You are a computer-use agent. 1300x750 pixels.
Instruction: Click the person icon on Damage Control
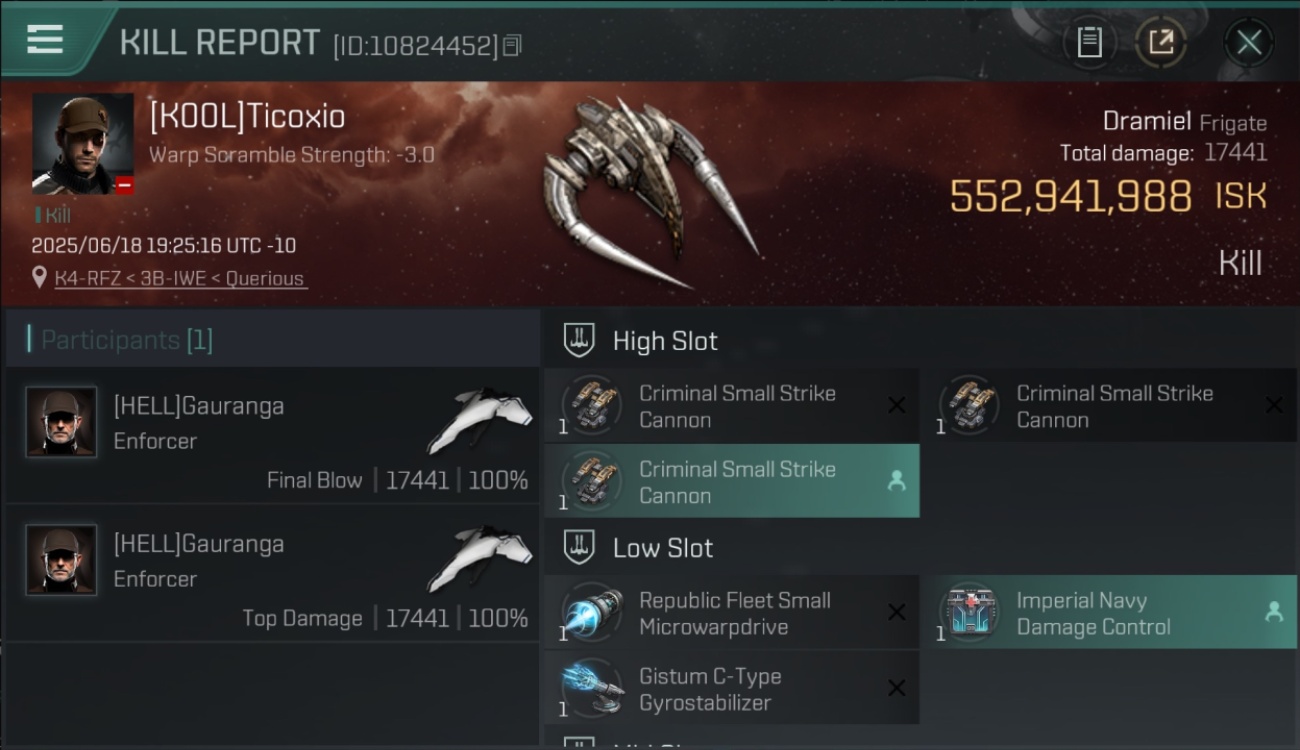(1274, 612)
